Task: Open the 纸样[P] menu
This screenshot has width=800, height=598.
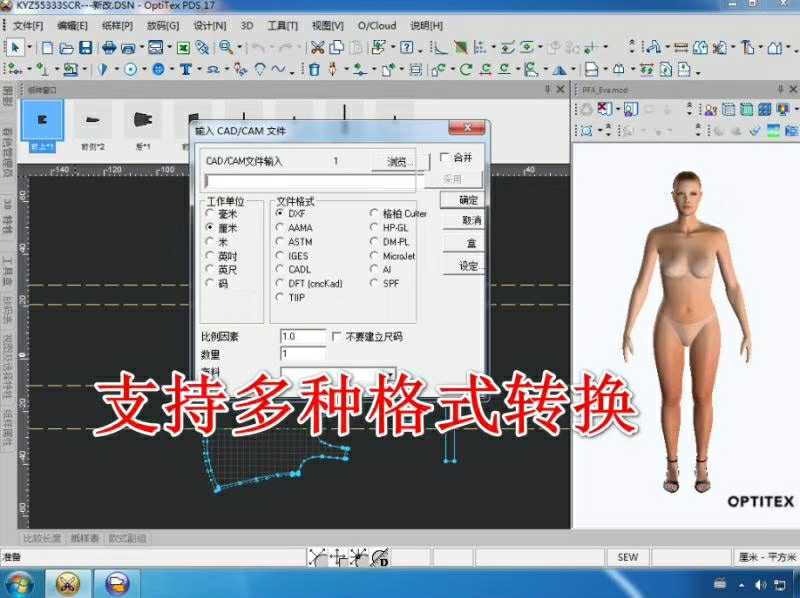Action: pyautogui.click(x=117, y=26)
